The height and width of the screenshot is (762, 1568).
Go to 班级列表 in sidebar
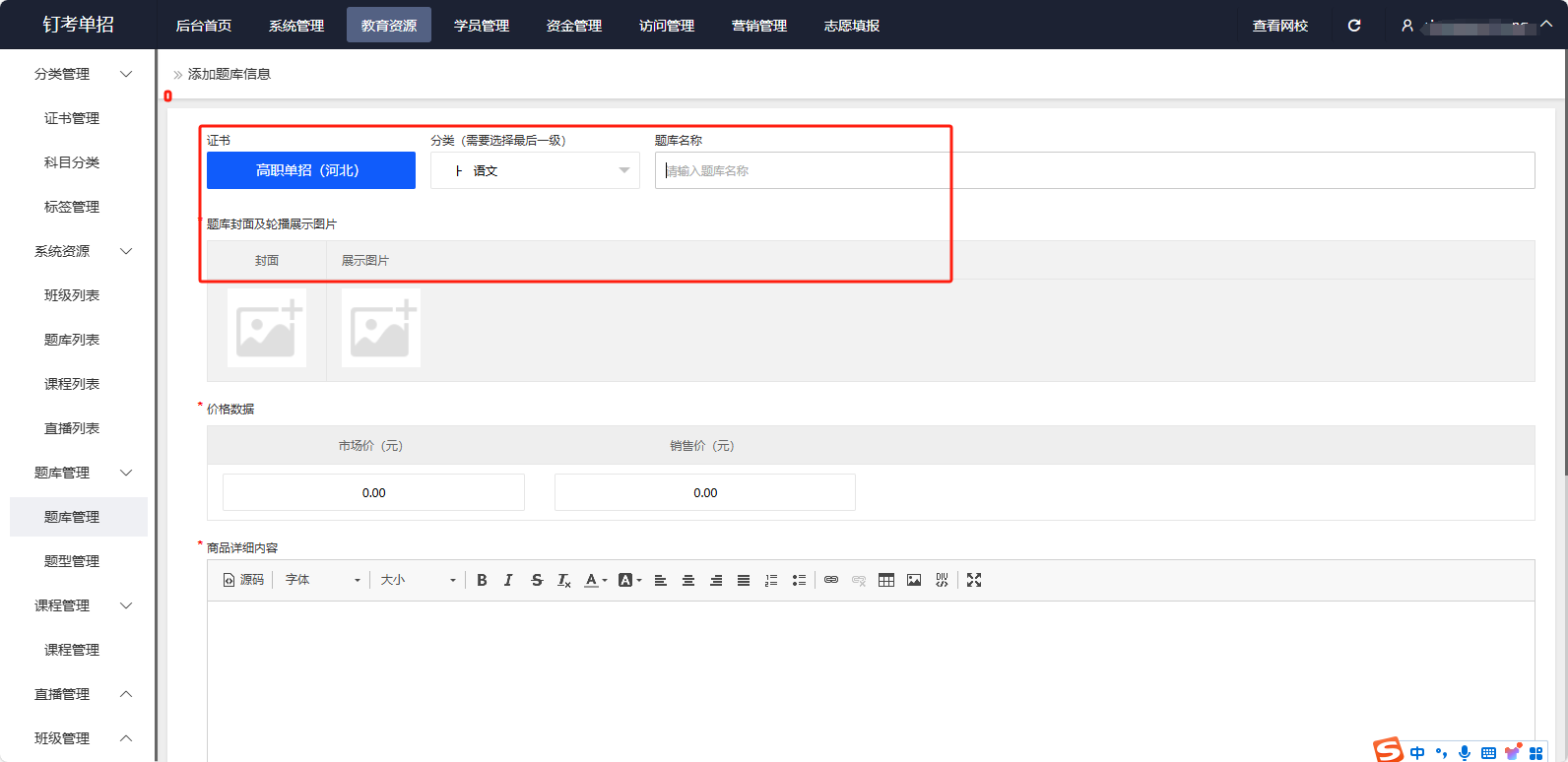tap(72, 295)
